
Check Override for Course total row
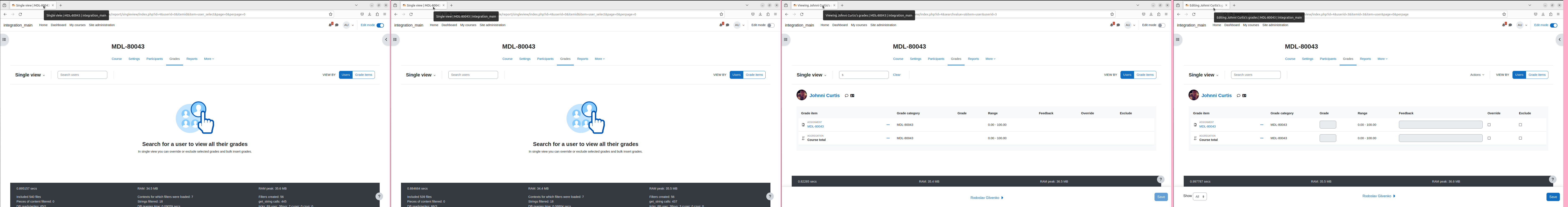pyautogui.click(x=1489, y=138)
